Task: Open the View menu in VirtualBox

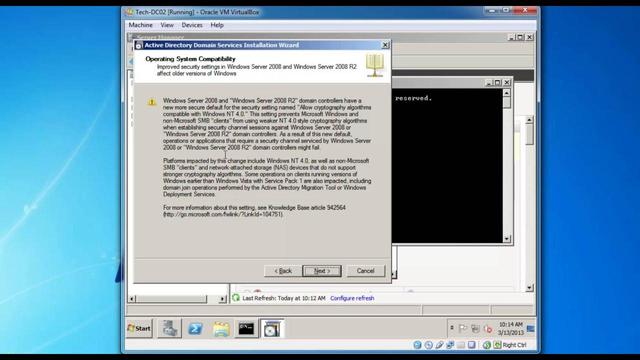Action: pos(167,25)
